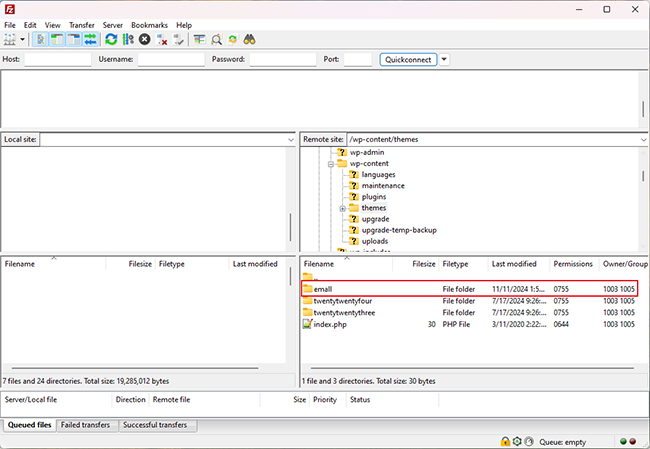
Task: Cancel the current operation
Action: pyautogui.click(x=144, y=39)
